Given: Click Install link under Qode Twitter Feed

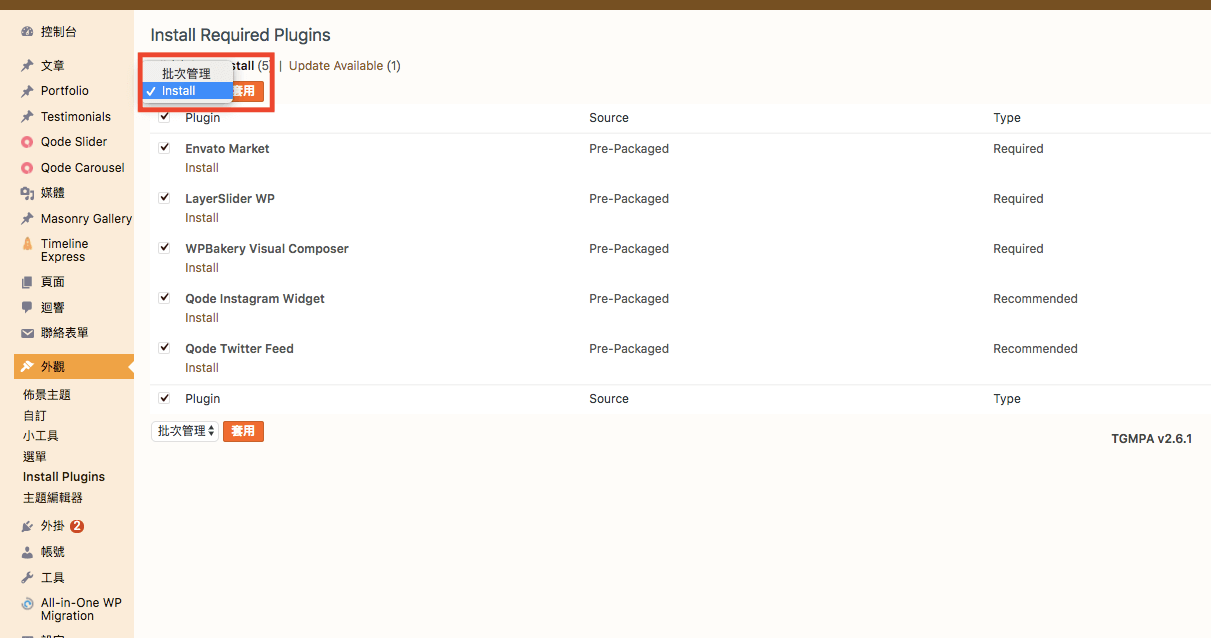Looking at the screenshot, I should pyautogui.click(x=202, y=368).
